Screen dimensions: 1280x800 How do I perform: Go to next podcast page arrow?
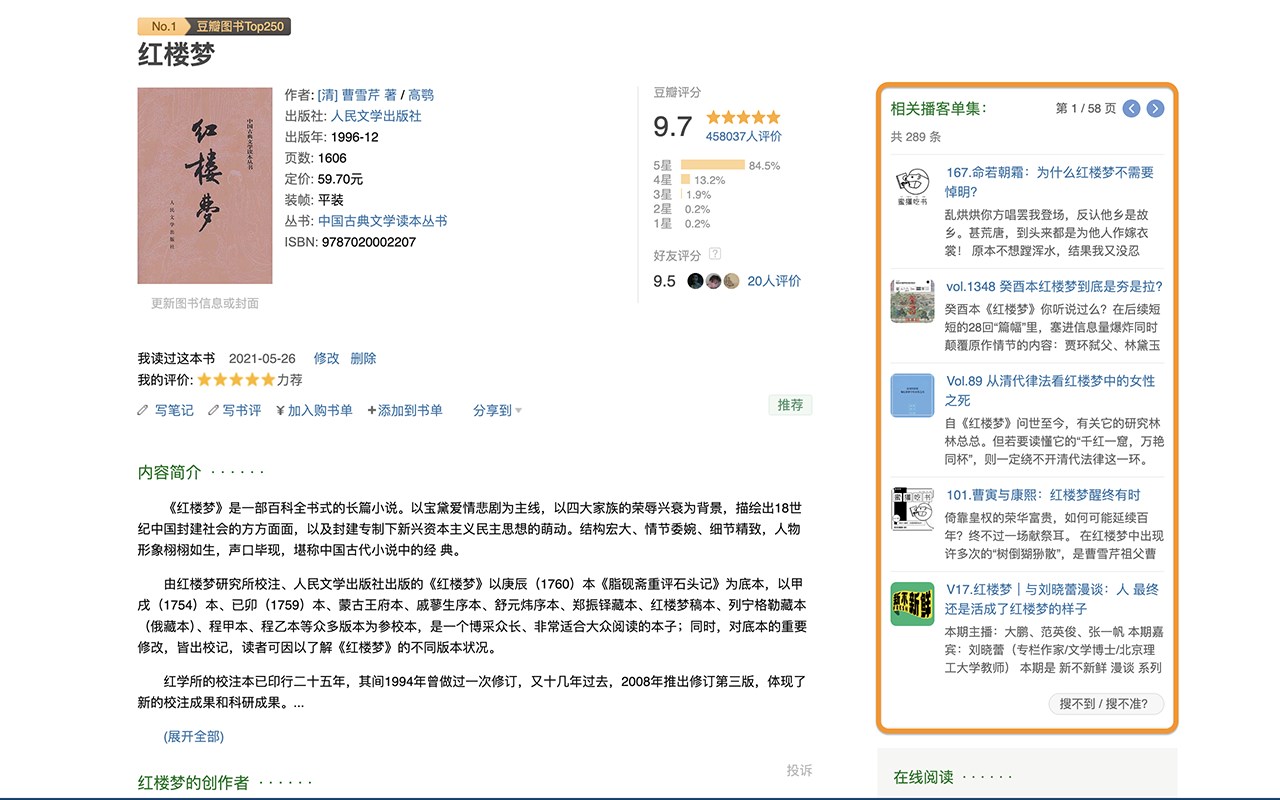point(1155,108)
